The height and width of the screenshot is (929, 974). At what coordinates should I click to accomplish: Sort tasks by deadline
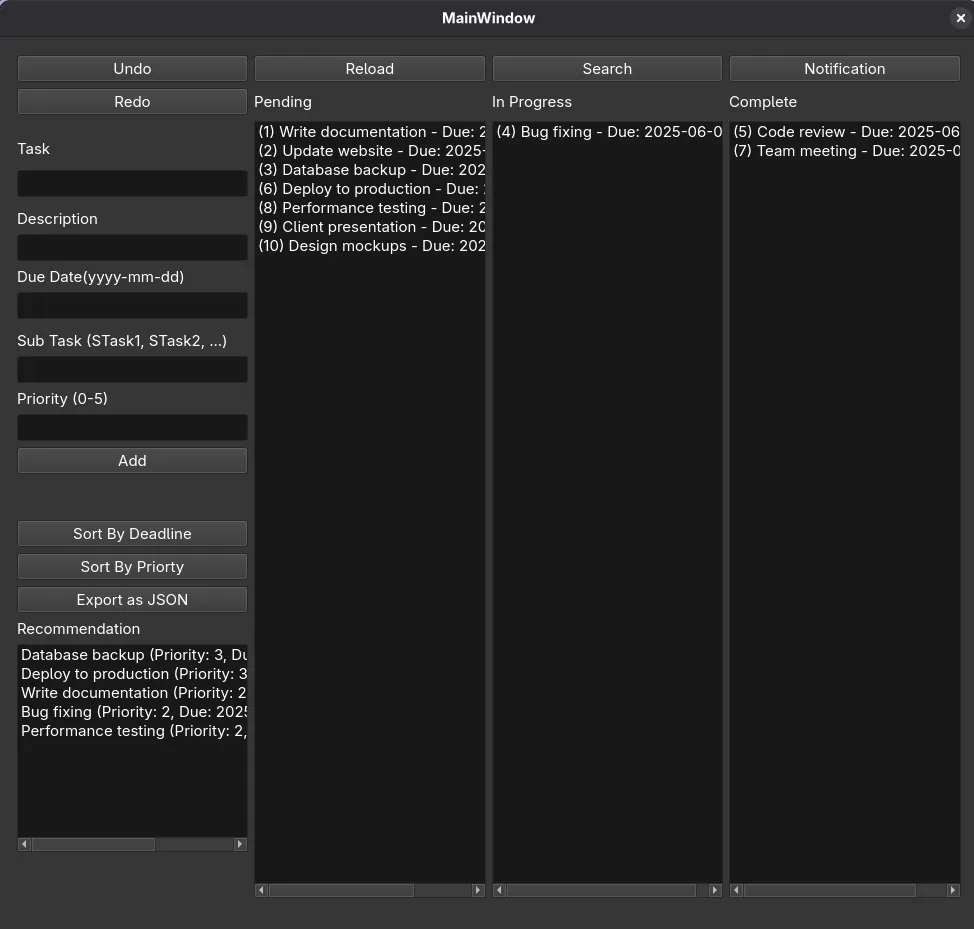(x=132, y=533)
